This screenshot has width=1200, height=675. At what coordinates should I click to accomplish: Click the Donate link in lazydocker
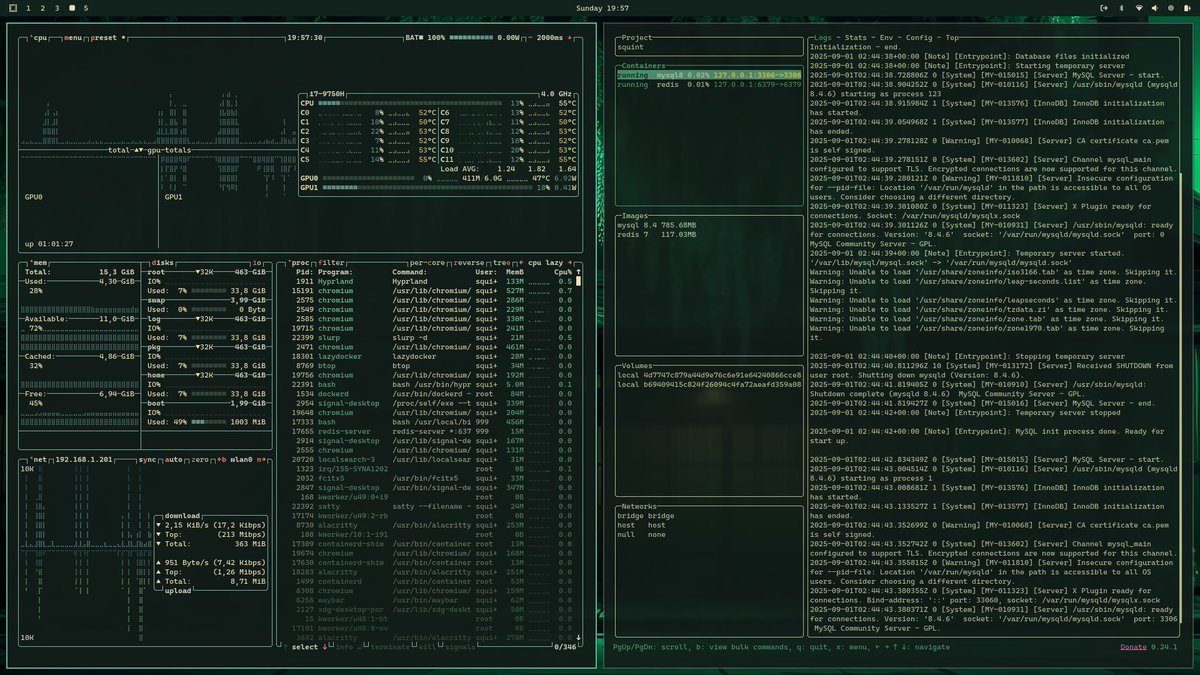click(x=1133, y=647)
